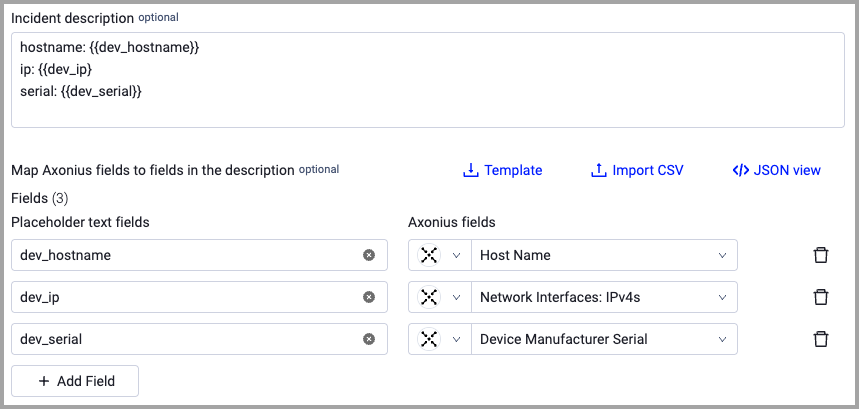The width and height of the screenshot is (859, 409).
Task: Clear the dev_ip placeholder text
Action: [x=369, y=297]
